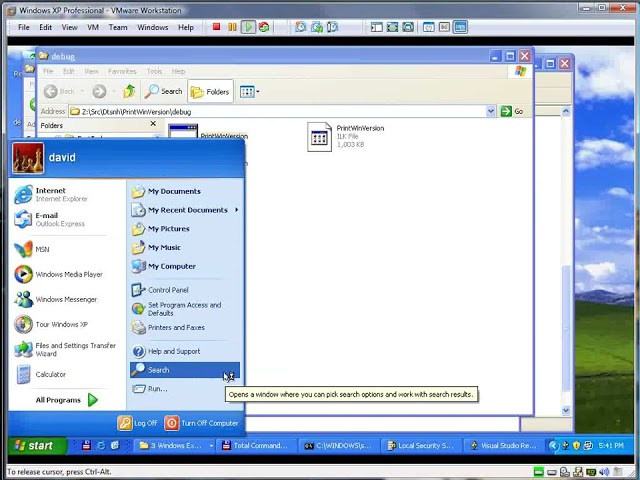Switch to quick switch mode icon
This screenshot has width=640, height=480.
(408, 27)
